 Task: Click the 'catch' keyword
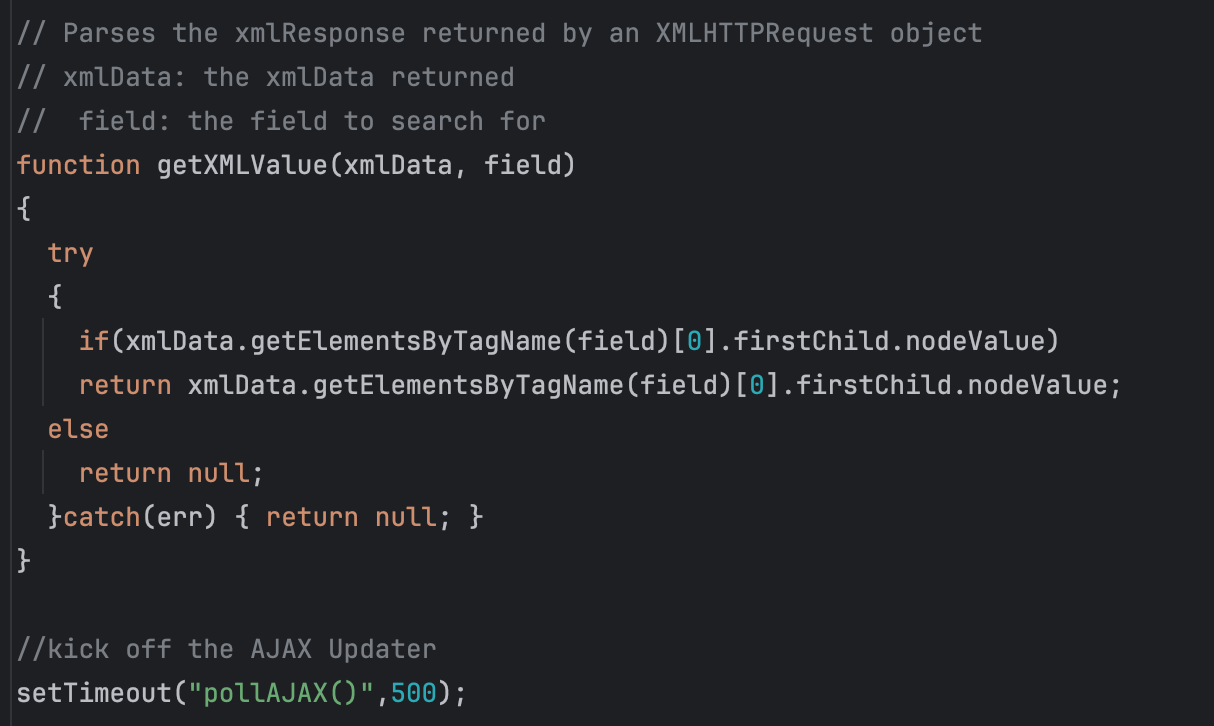point(101,517)
